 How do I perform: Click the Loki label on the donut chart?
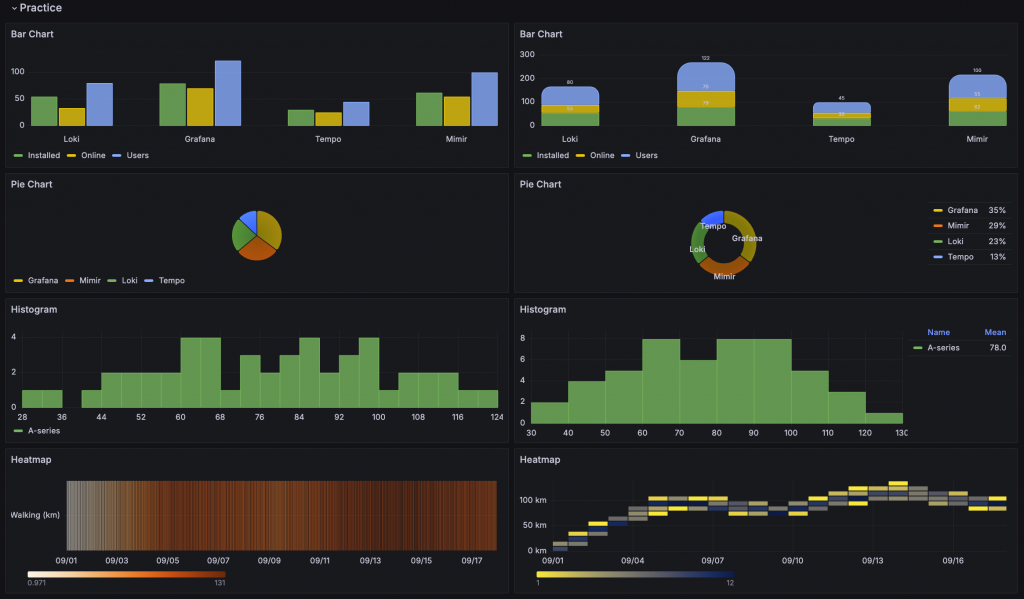(697, 249)
